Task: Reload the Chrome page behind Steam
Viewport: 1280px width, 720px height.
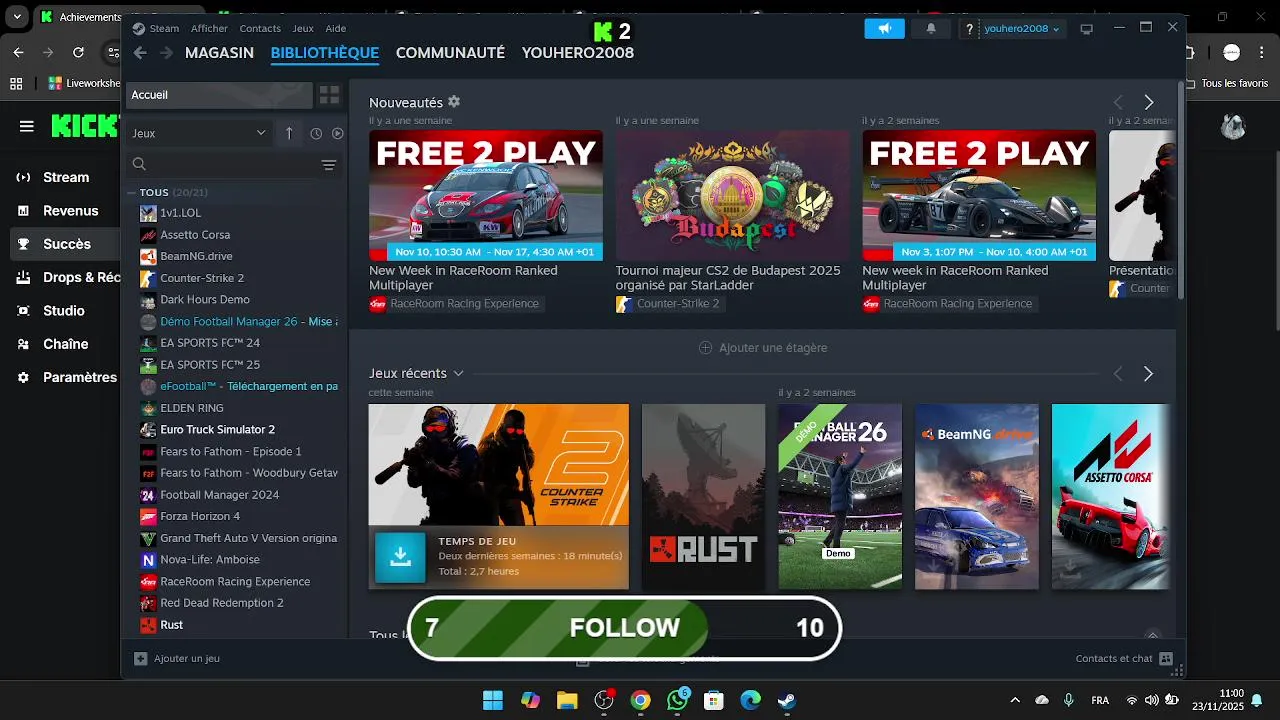Action: pos(78,52)
